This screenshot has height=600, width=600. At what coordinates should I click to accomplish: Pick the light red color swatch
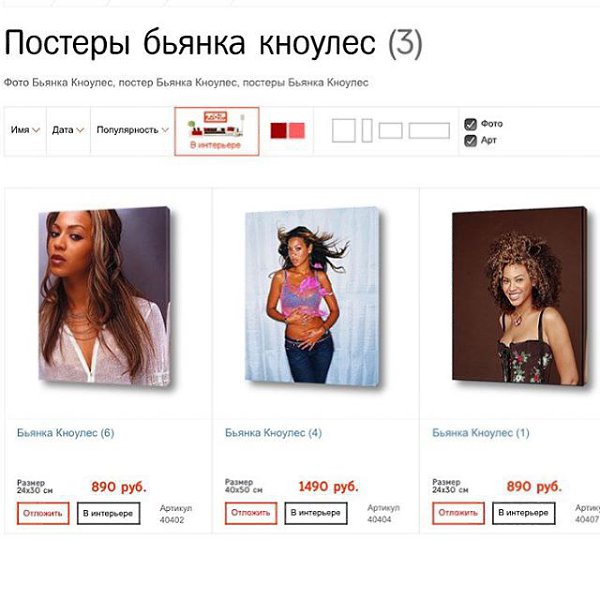tap(297, 130)
